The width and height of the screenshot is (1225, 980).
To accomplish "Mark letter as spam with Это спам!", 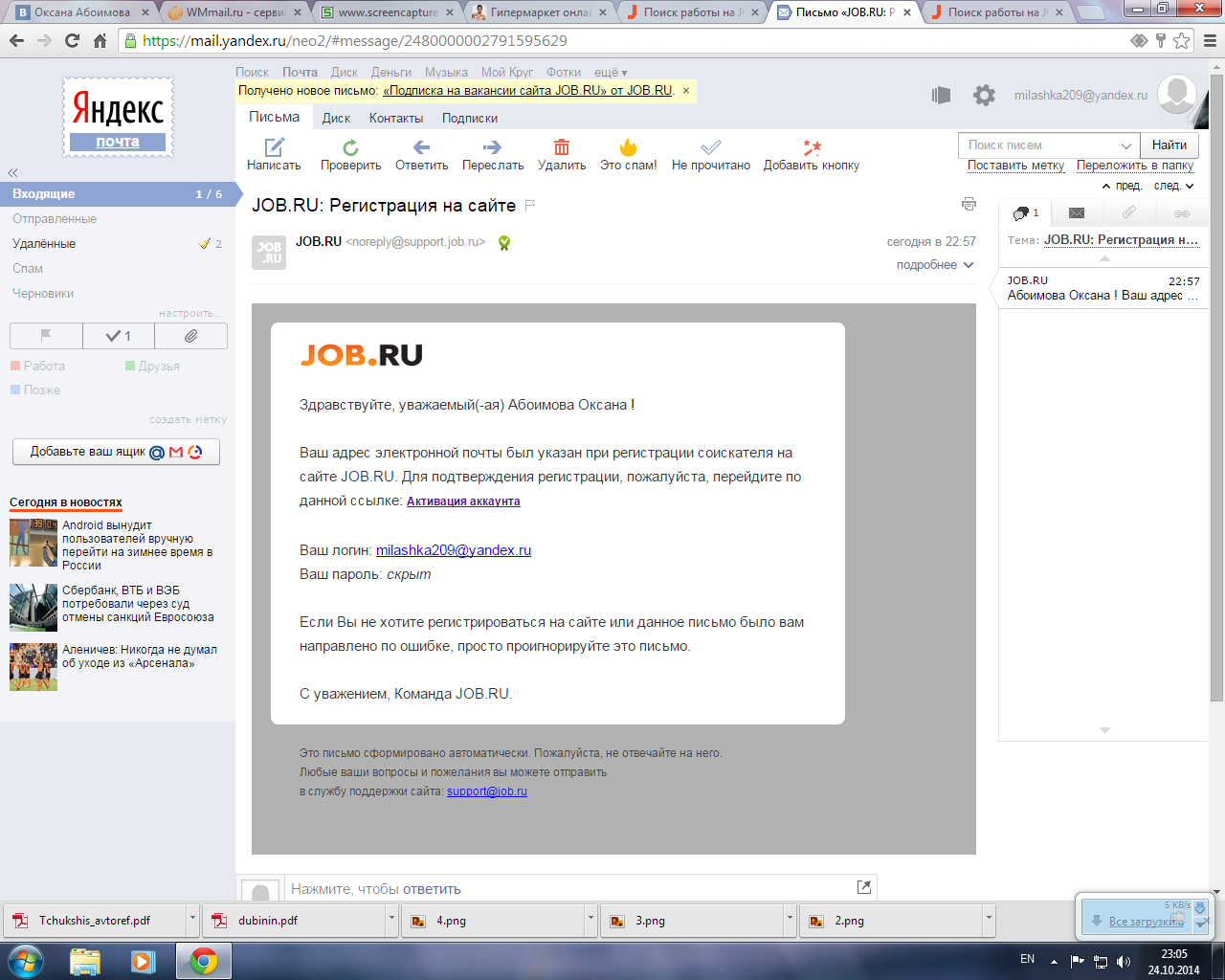I will [x=628, y=154].
